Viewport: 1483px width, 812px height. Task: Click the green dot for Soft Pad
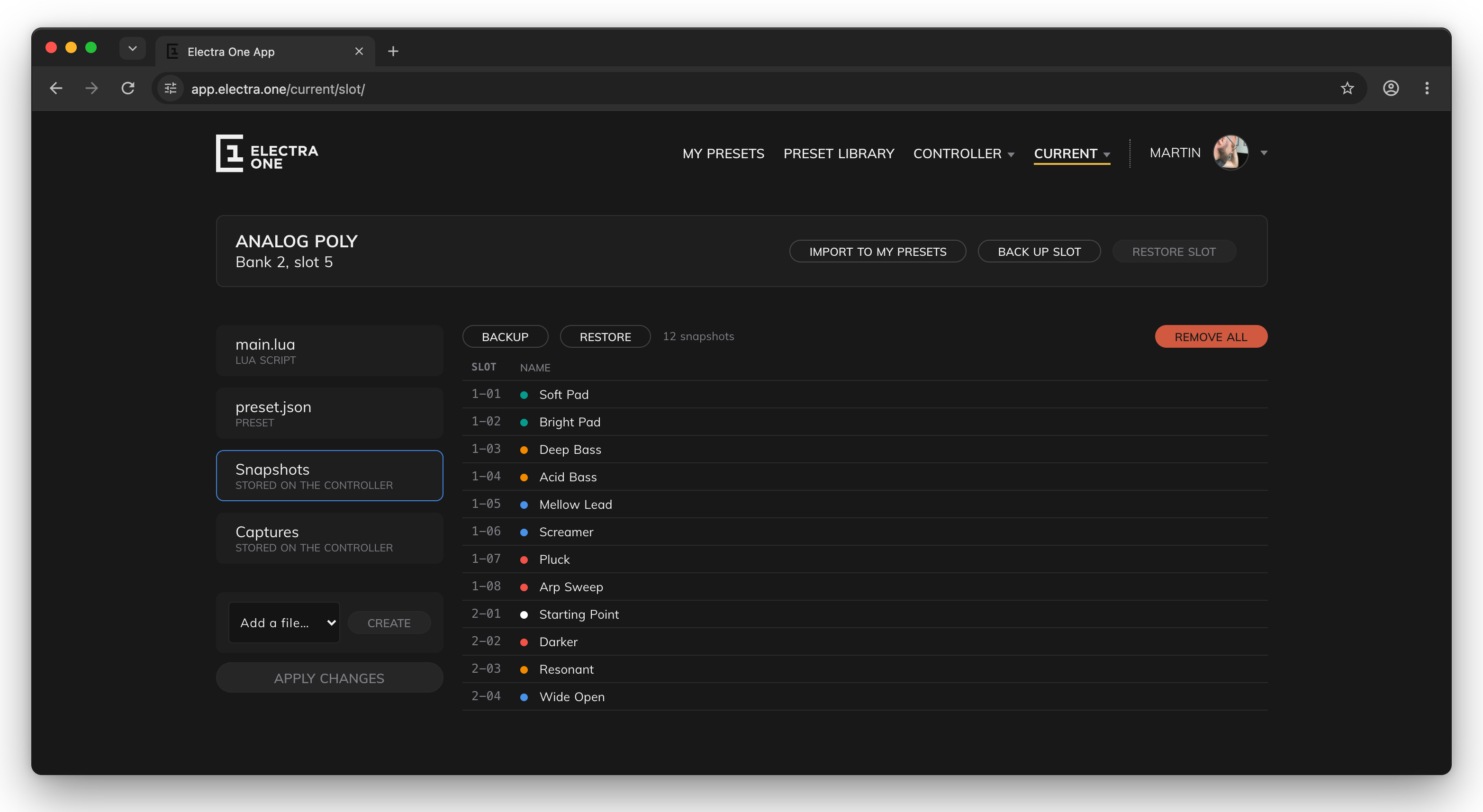(x=524, y=395)
